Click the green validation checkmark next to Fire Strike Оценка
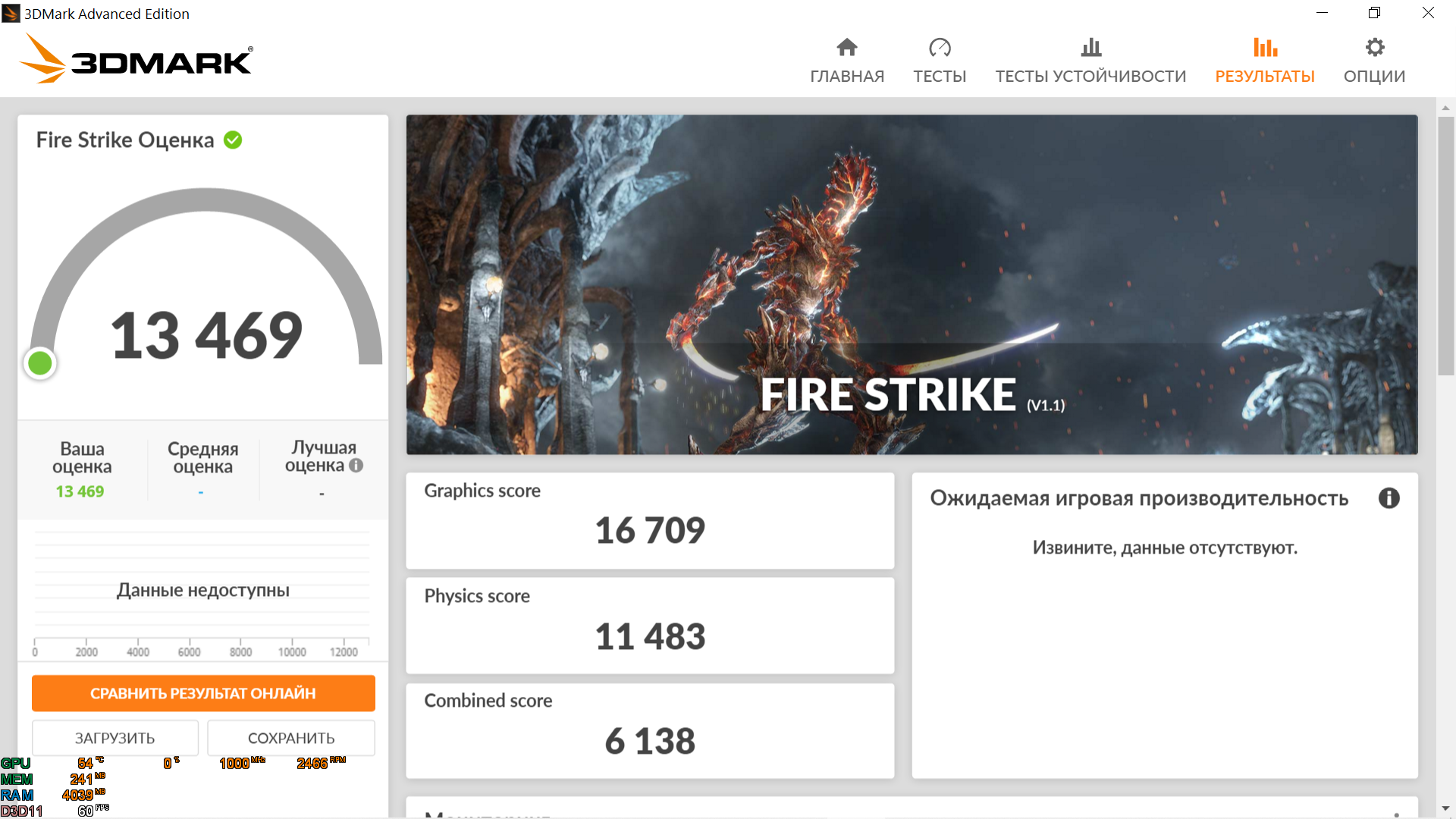This screenshot has width=1456, height=819. [x=233, y=140]
